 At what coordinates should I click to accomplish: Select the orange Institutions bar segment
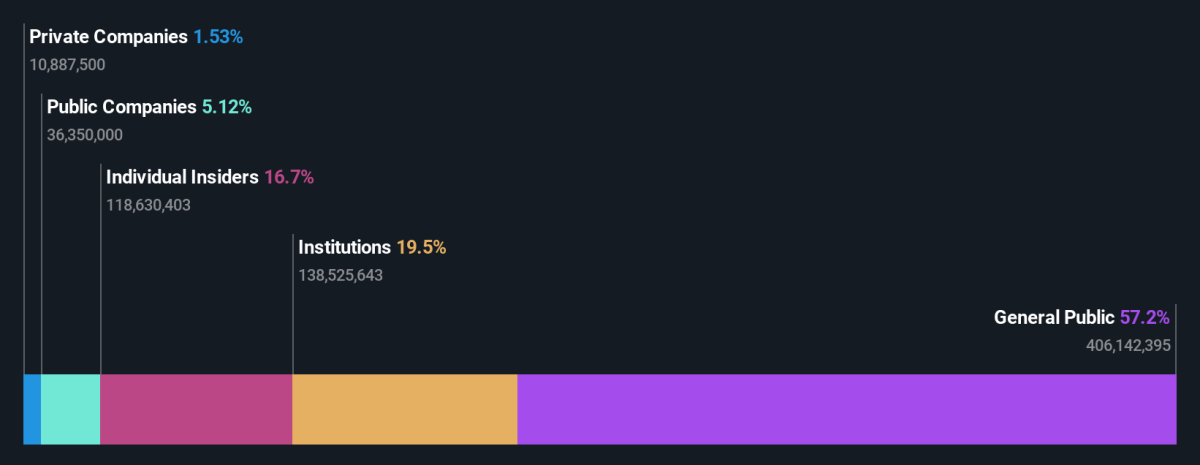point(405,409)
